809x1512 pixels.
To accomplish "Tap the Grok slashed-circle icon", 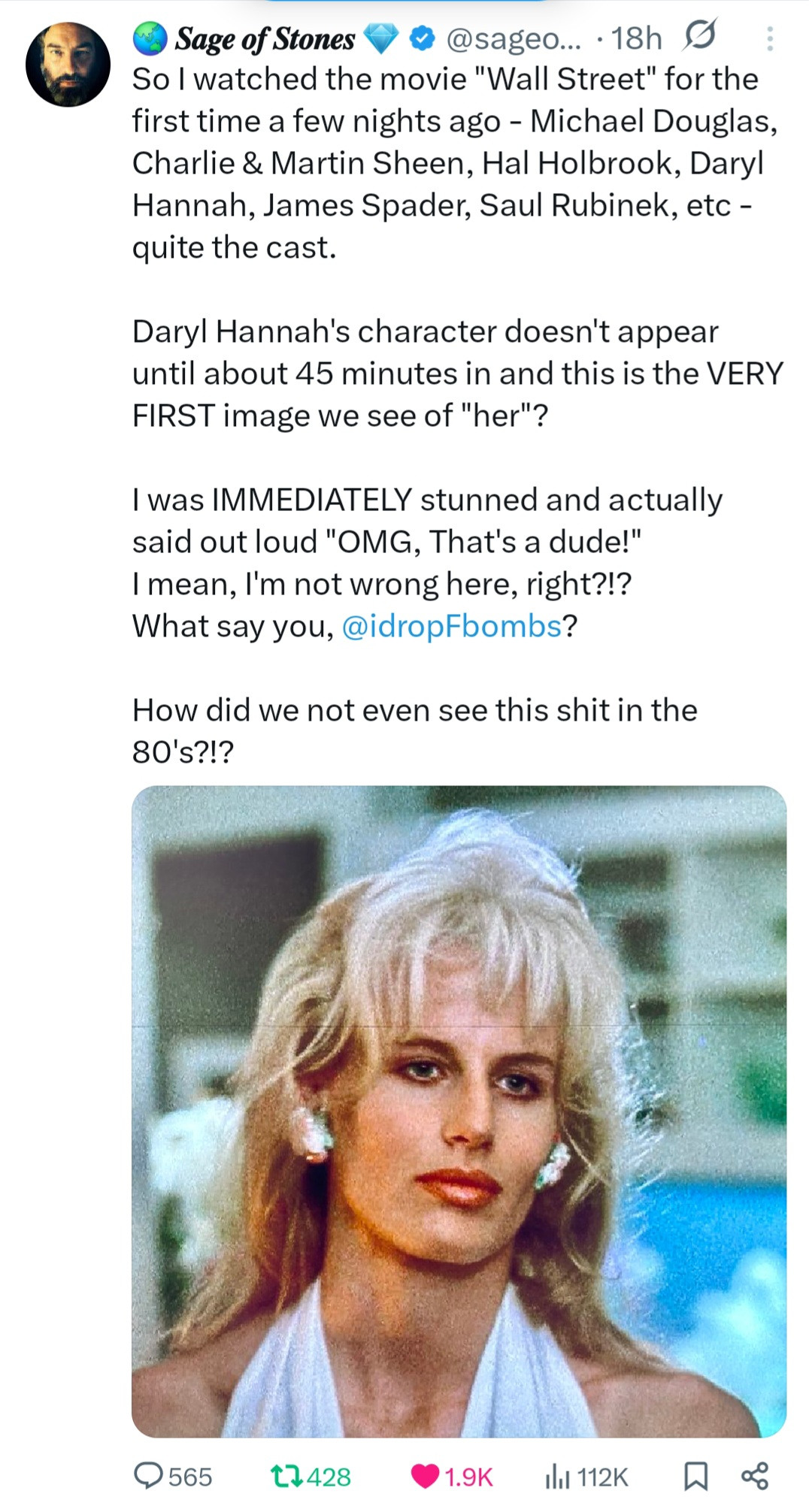I will (x=698, y=35).
